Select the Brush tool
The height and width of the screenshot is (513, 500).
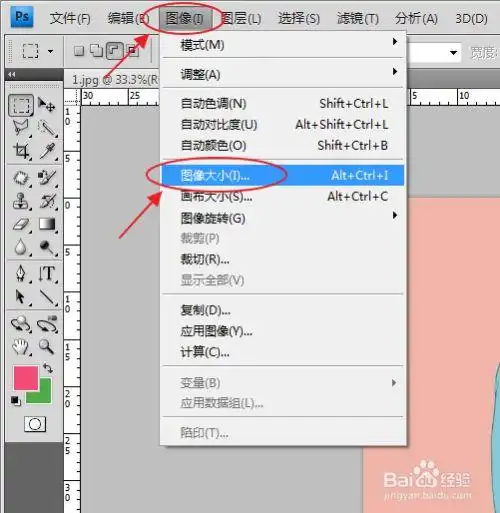pos(47,178)
